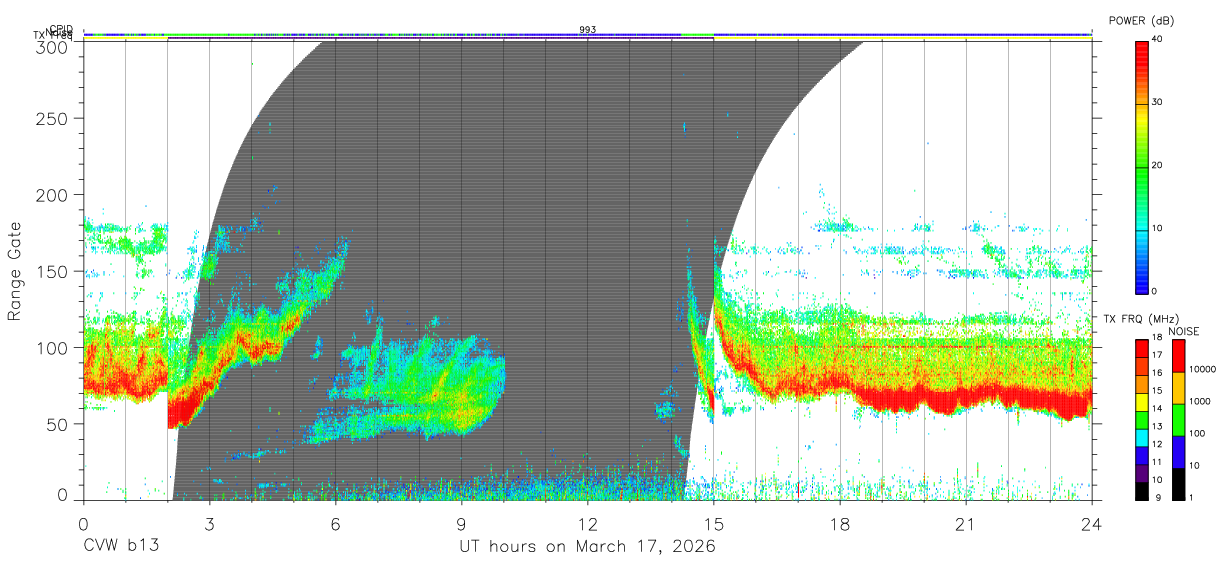Click the '1000' tick on NOISE scale
Image resolution: width=1228 pixels, height=567 pixels.
coord(1199,403)
